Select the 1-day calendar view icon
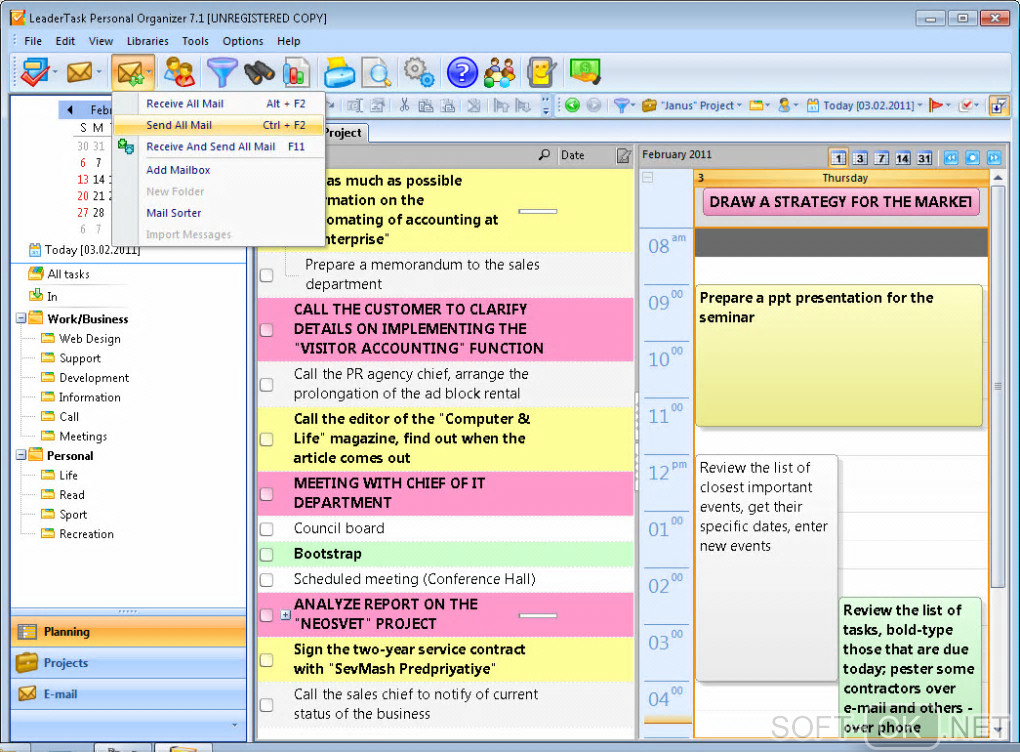Screen dimensions: 1020x752 [x=838, y=157]
